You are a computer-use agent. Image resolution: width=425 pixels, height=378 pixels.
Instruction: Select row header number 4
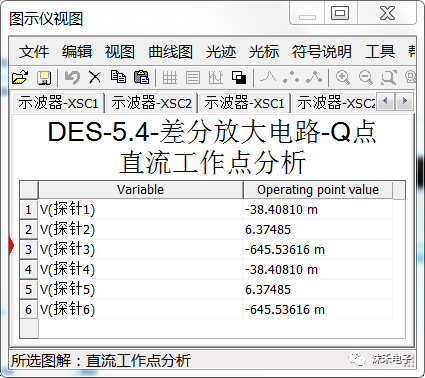coord(29,270)
